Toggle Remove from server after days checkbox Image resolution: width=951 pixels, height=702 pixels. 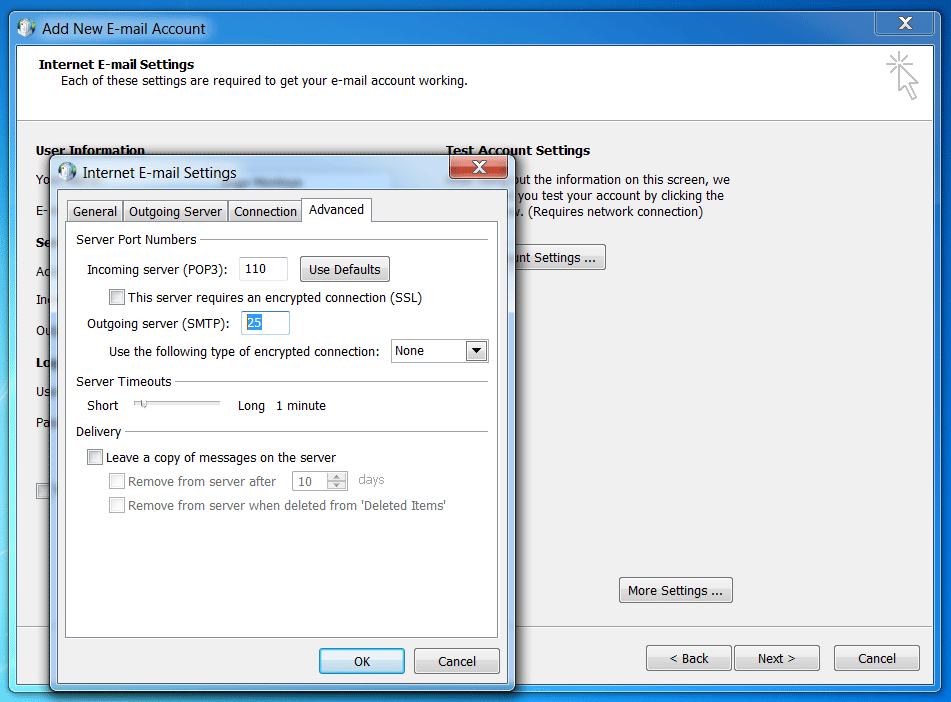click(117, 481)
